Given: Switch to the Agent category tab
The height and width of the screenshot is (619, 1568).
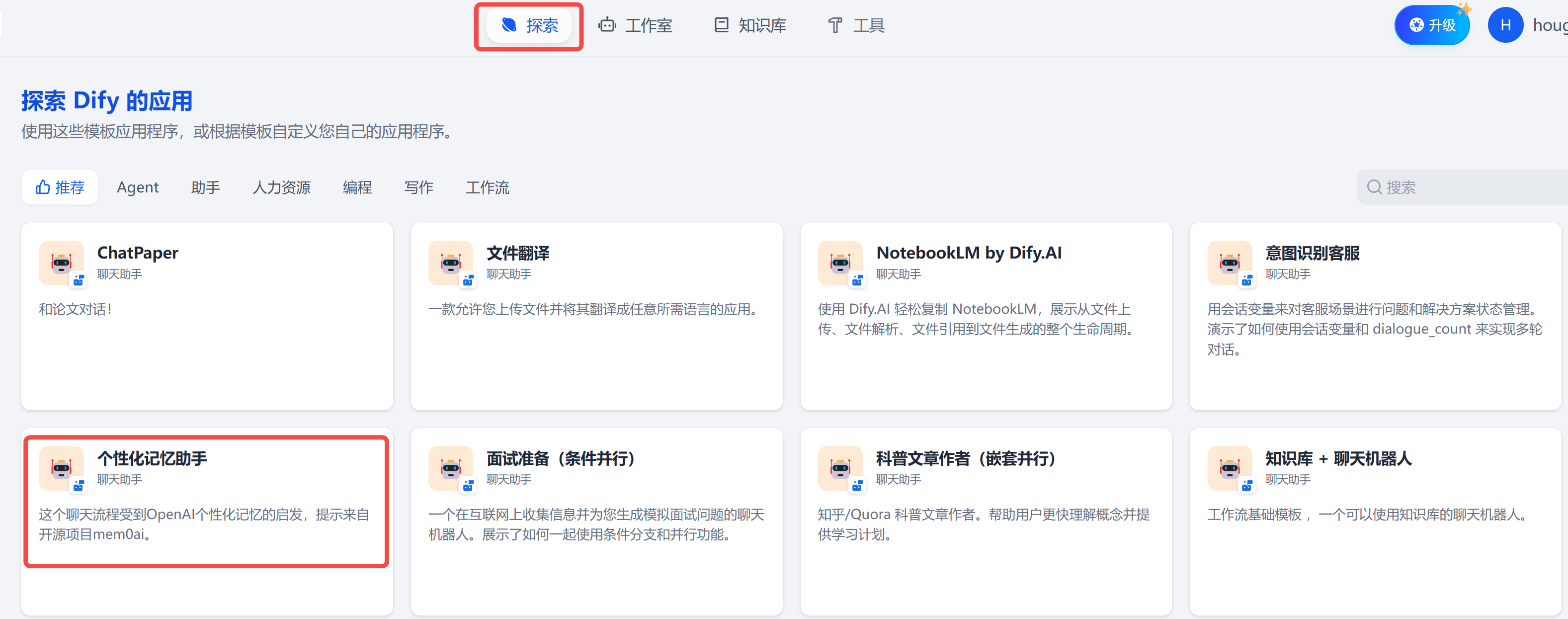Looking at the screenshot, I should [x=138, y=187].
